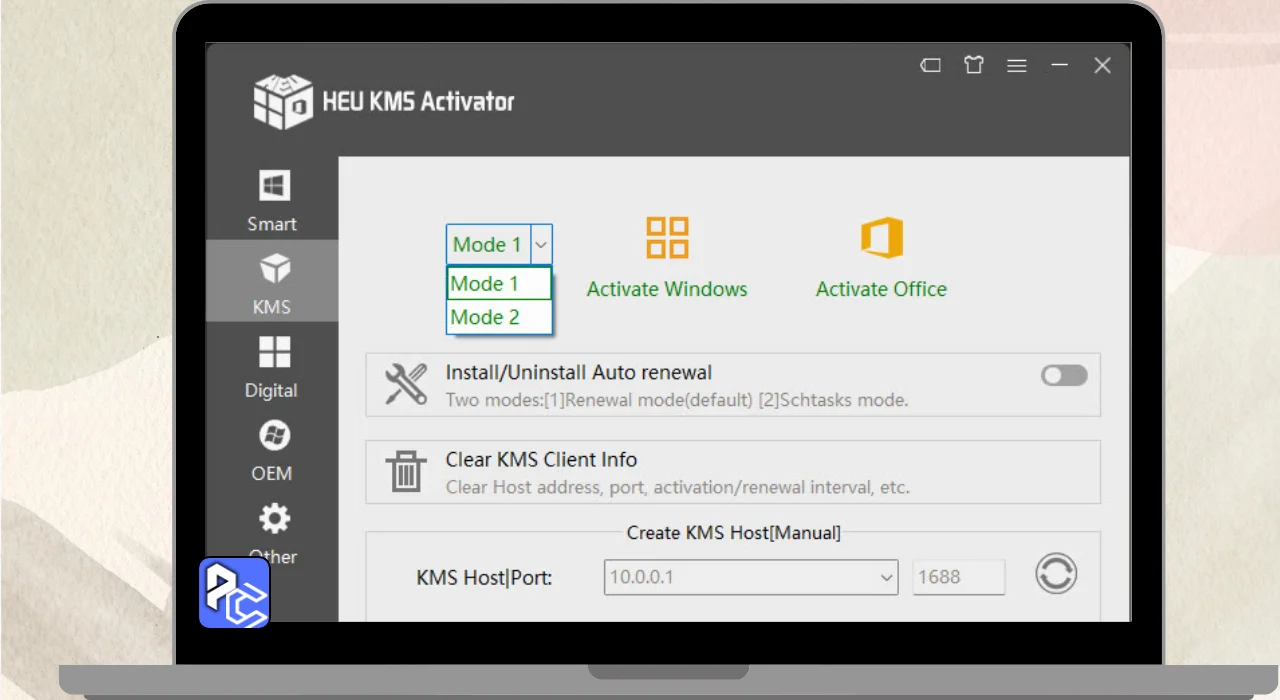The width and height of the screenshot is (1280, 700).
Task: Toggle the Auto renewal switch
Action: pos(1063,375)
